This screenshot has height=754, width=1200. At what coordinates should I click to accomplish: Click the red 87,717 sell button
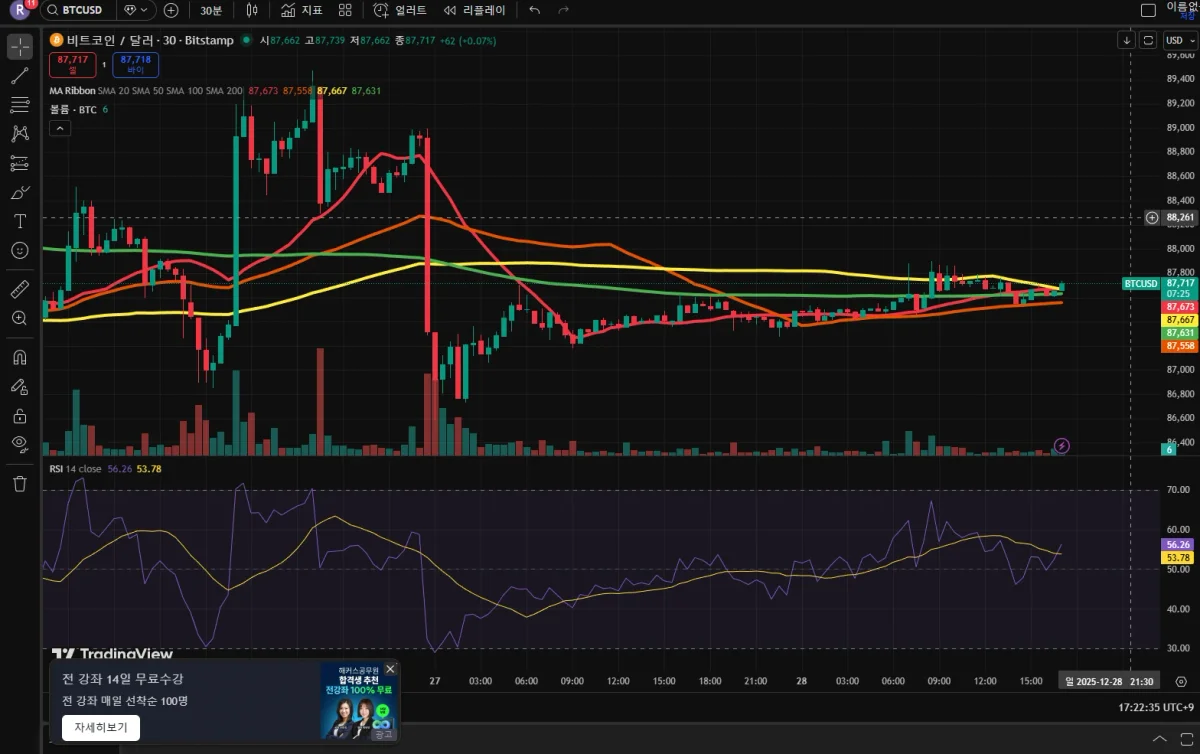73,65
